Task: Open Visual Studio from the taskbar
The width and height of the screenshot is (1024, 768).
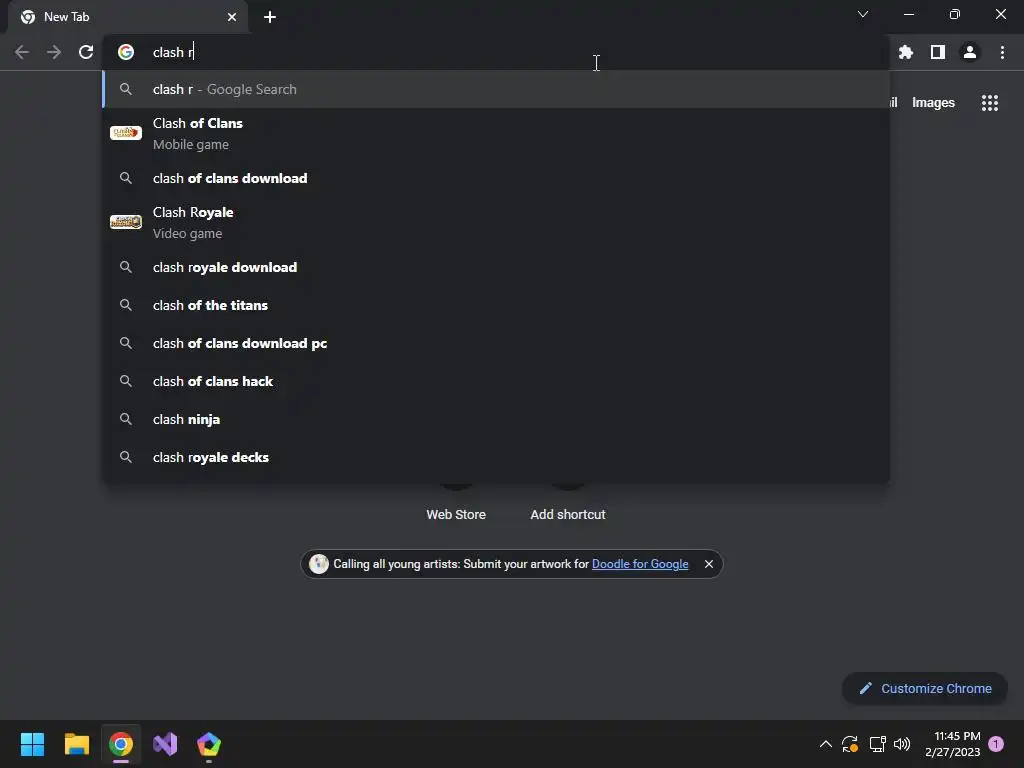Action: (x=165, y=744)
